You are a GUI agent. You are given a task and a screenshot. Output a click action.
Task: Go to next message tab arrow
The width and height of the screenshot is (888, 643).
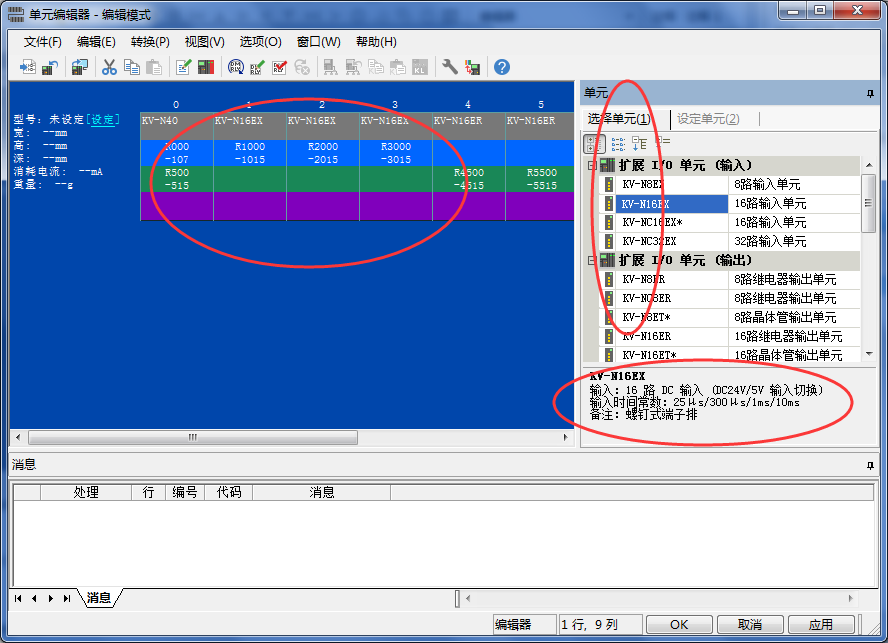coord(51,598)
